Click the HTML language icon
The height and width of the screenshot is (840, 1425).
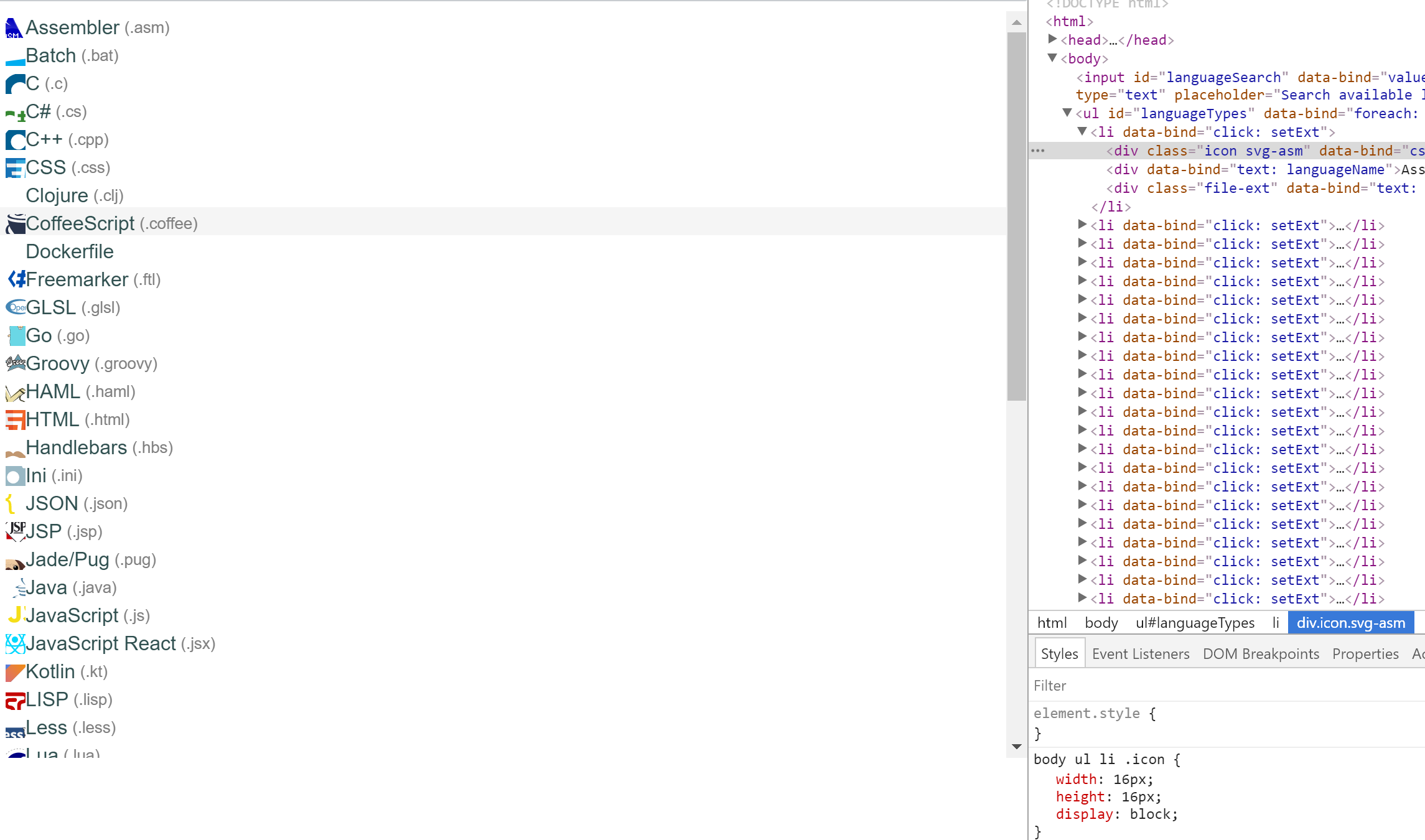(x=15, y=419)
